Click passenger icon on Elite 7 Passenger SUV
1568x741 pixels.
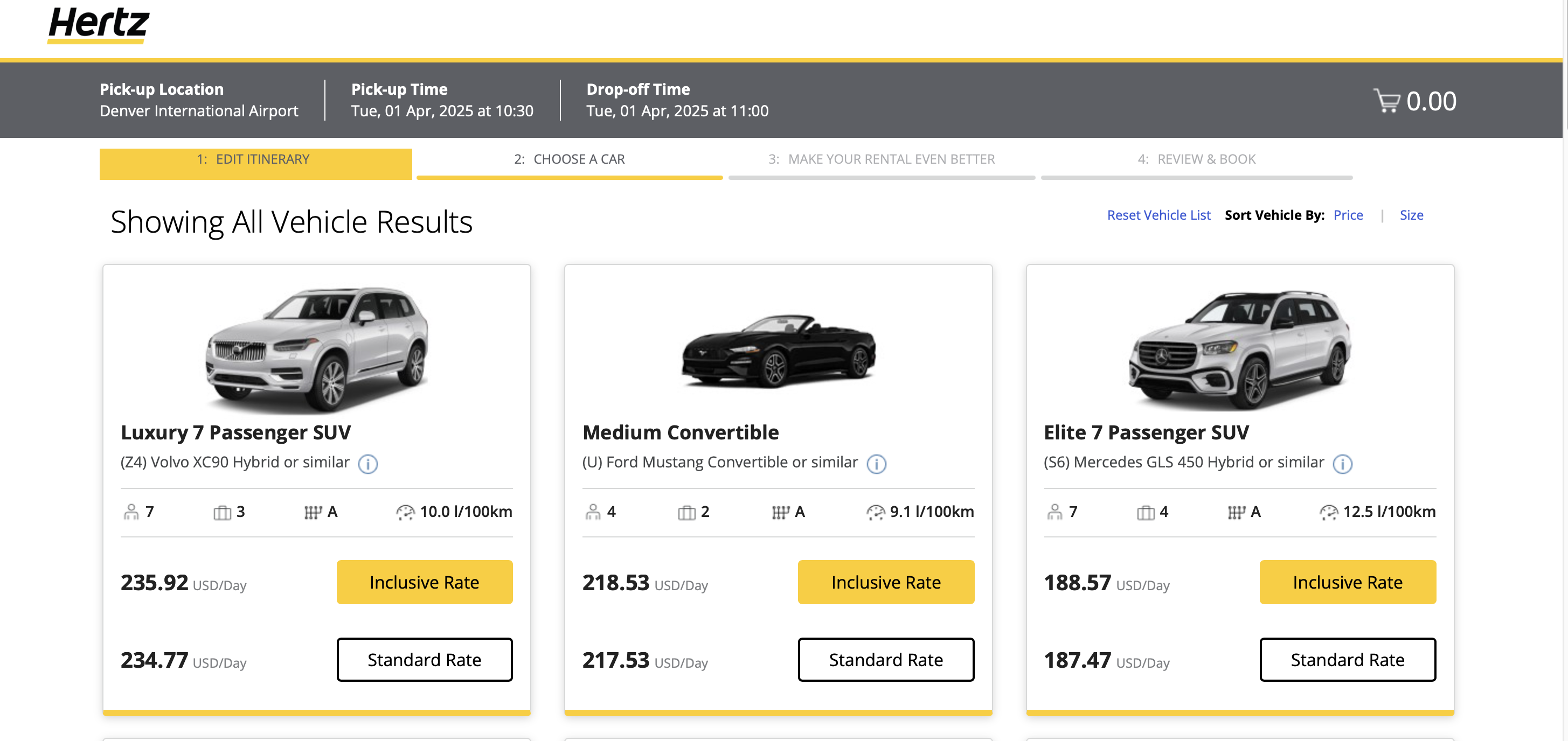point(1055,512)
